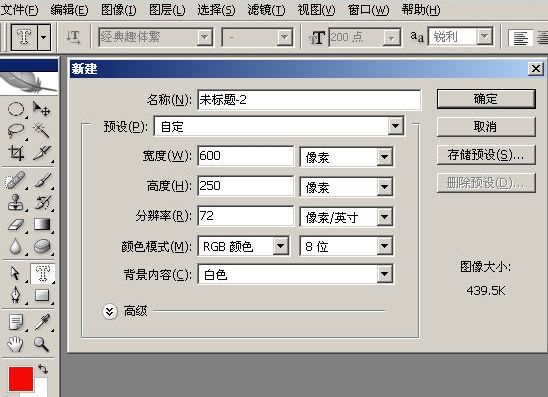Select the Elliptical Marquee tool
The height and width of the screenshot is (397, 548).
16,109
